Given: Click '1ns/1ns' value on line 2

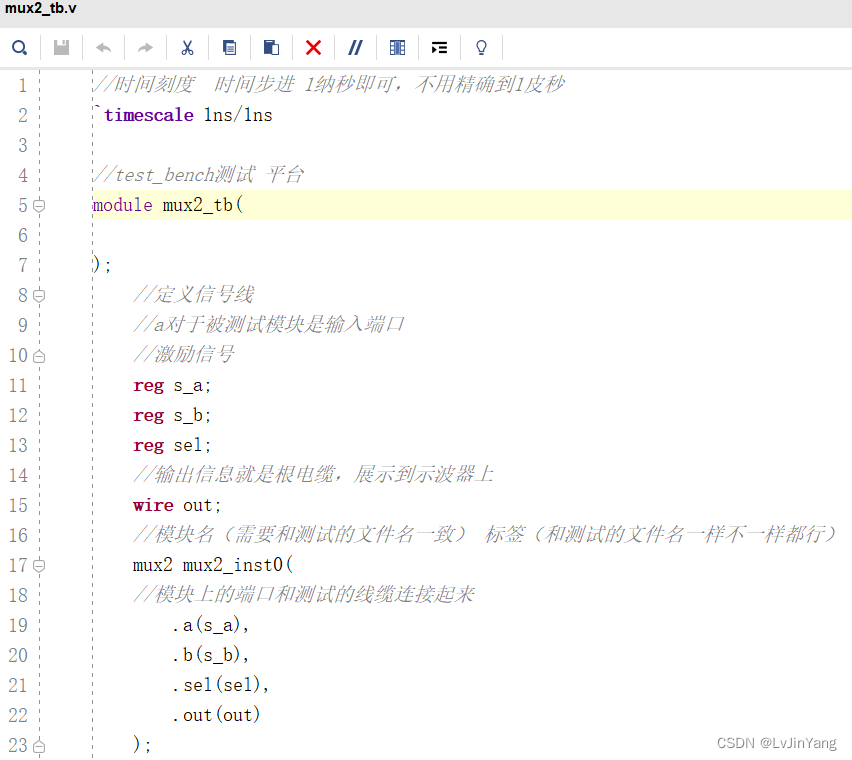Looking at the screenshot, I should click(238, 115).
